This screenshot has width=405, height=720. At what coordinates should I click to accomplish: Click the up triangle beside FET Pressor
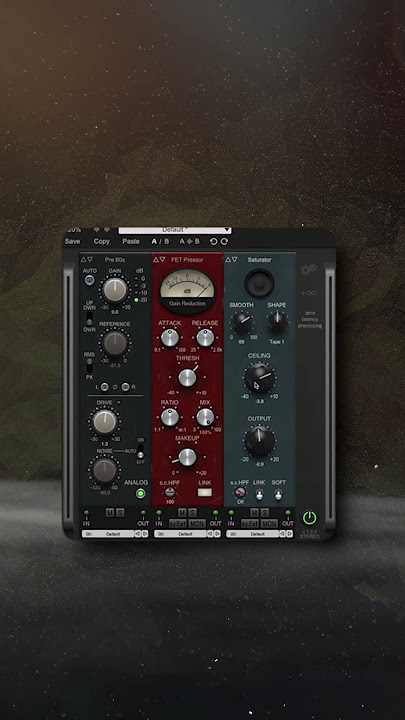(x=156, y=259)
